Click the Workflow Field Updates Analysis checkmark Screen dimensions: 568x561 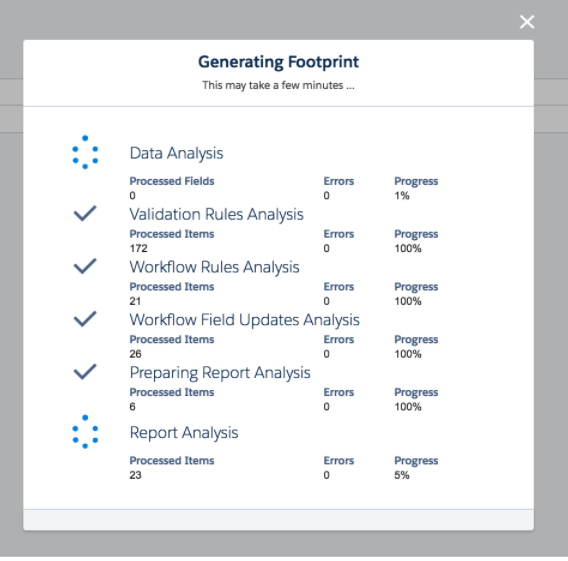coord(85,319)
